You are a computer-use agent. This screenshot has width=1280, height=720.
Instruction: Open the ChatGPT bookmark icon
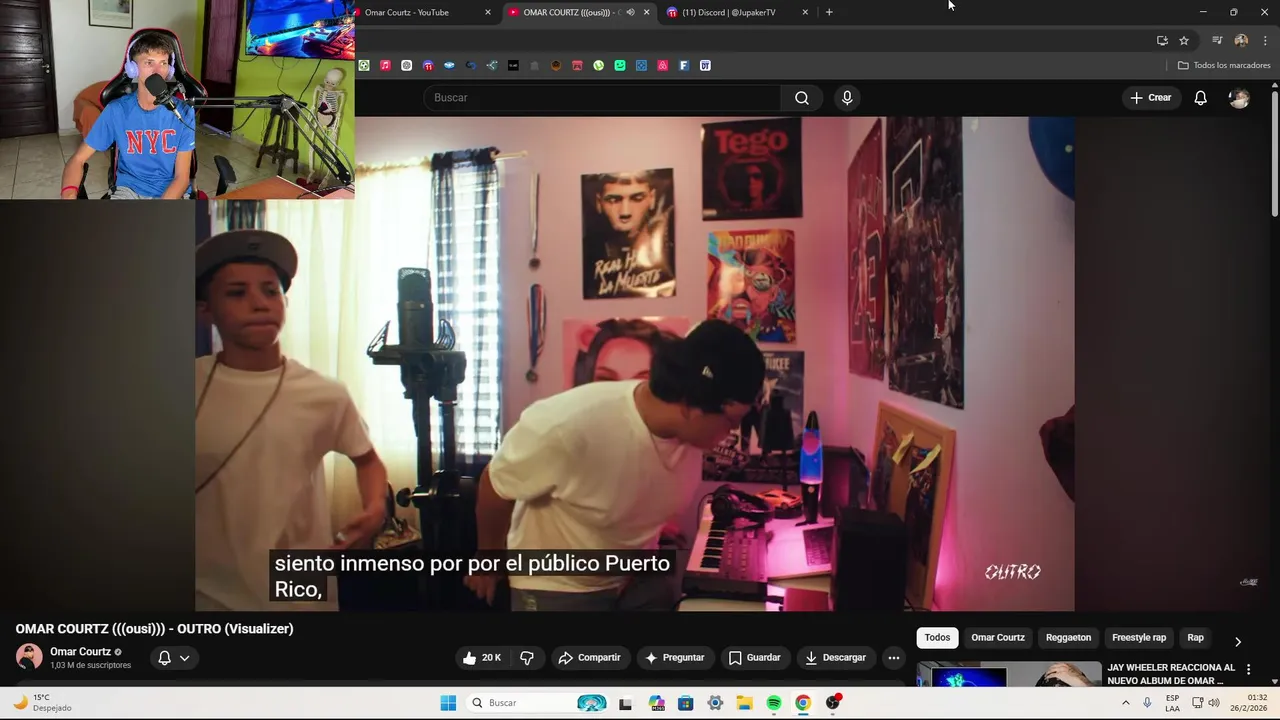[x=406, y=65]
